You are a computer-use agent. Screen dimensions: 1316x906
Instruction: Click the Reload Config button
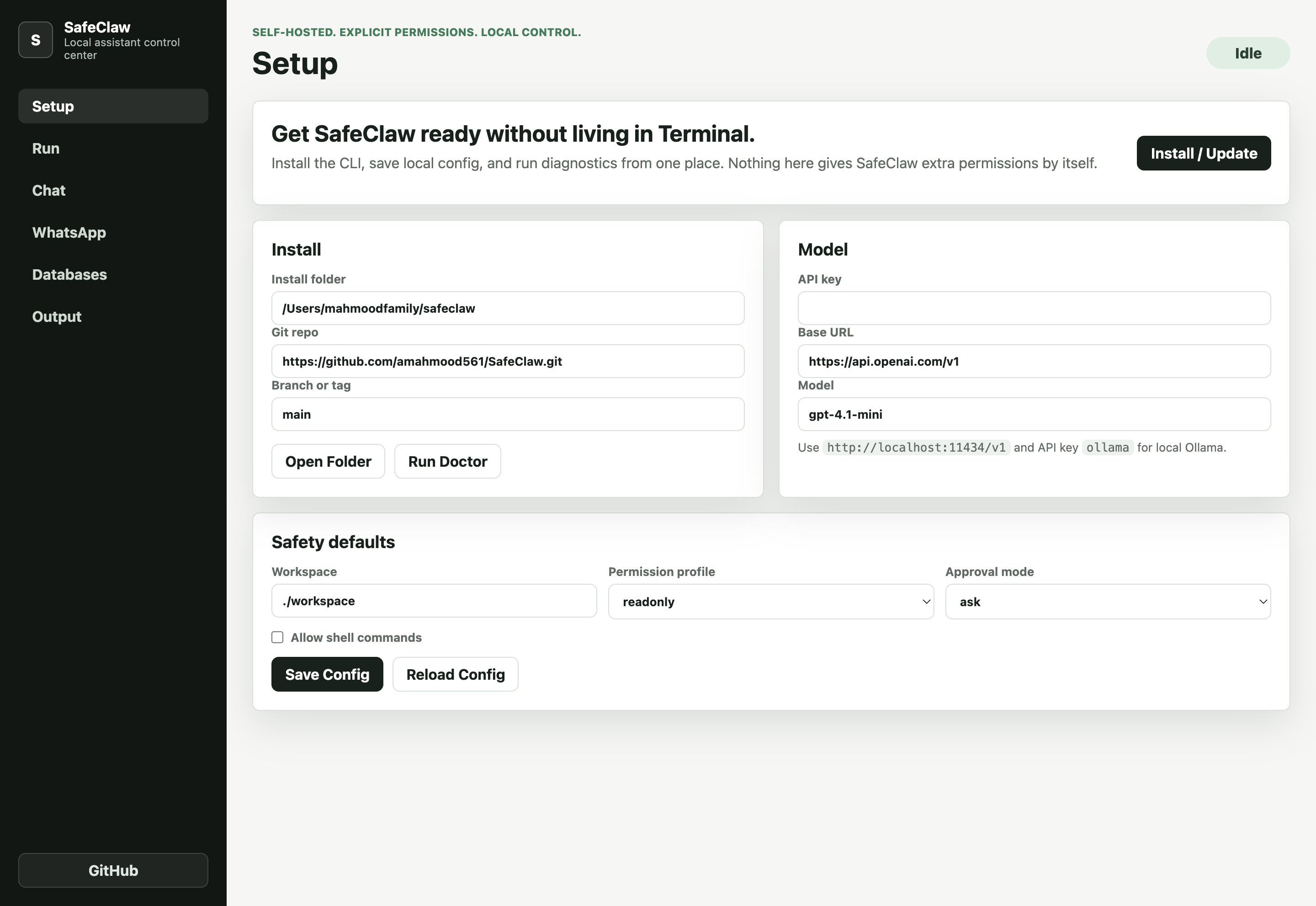[x=455, y=674]
